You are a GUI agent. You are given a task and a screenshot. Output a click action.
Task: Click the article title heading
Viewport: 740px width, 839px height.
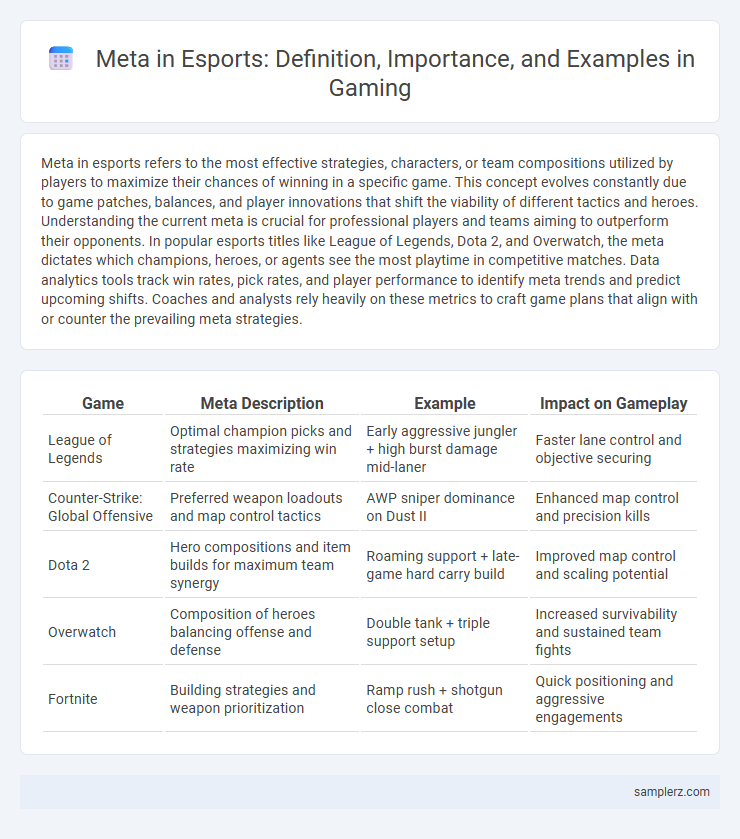(x=395, y=73)
